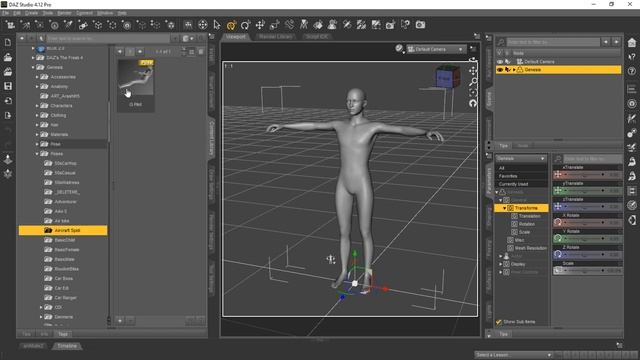Expand the Accessories folder in content tree

[37, 77]
